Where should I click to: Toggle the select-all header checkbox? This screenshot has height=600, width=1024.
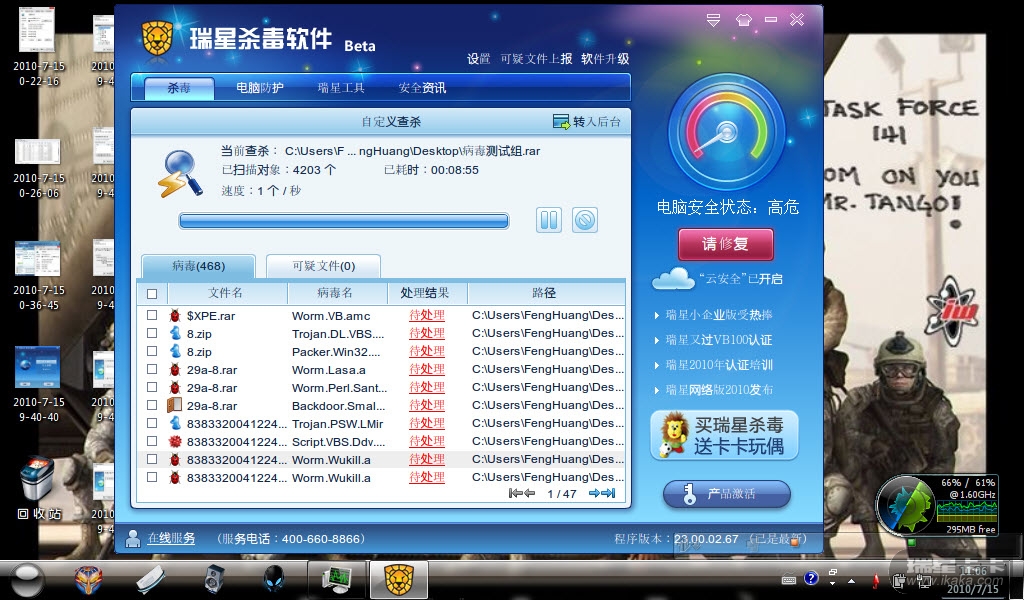pyautogui.click(x=152, y=294)
